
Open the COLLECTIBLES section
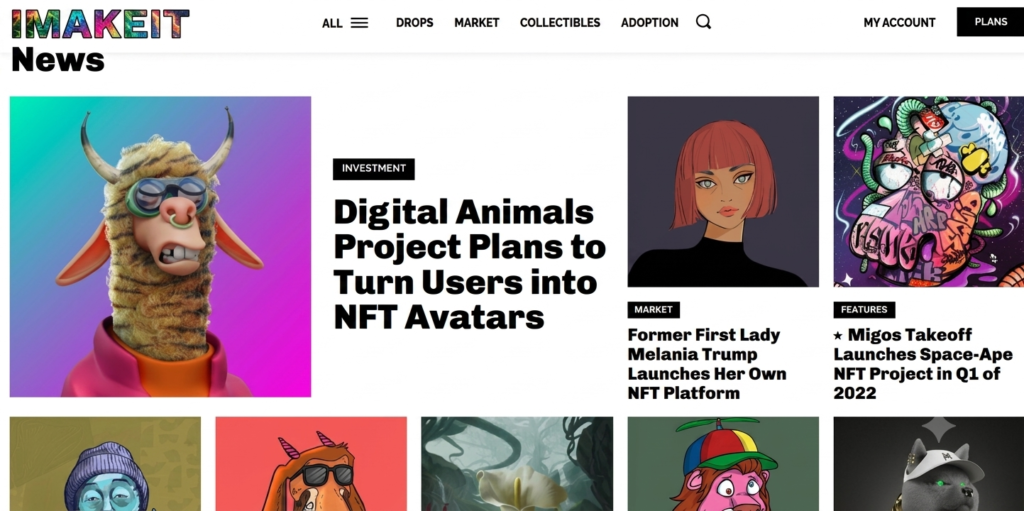click(560, 23)
